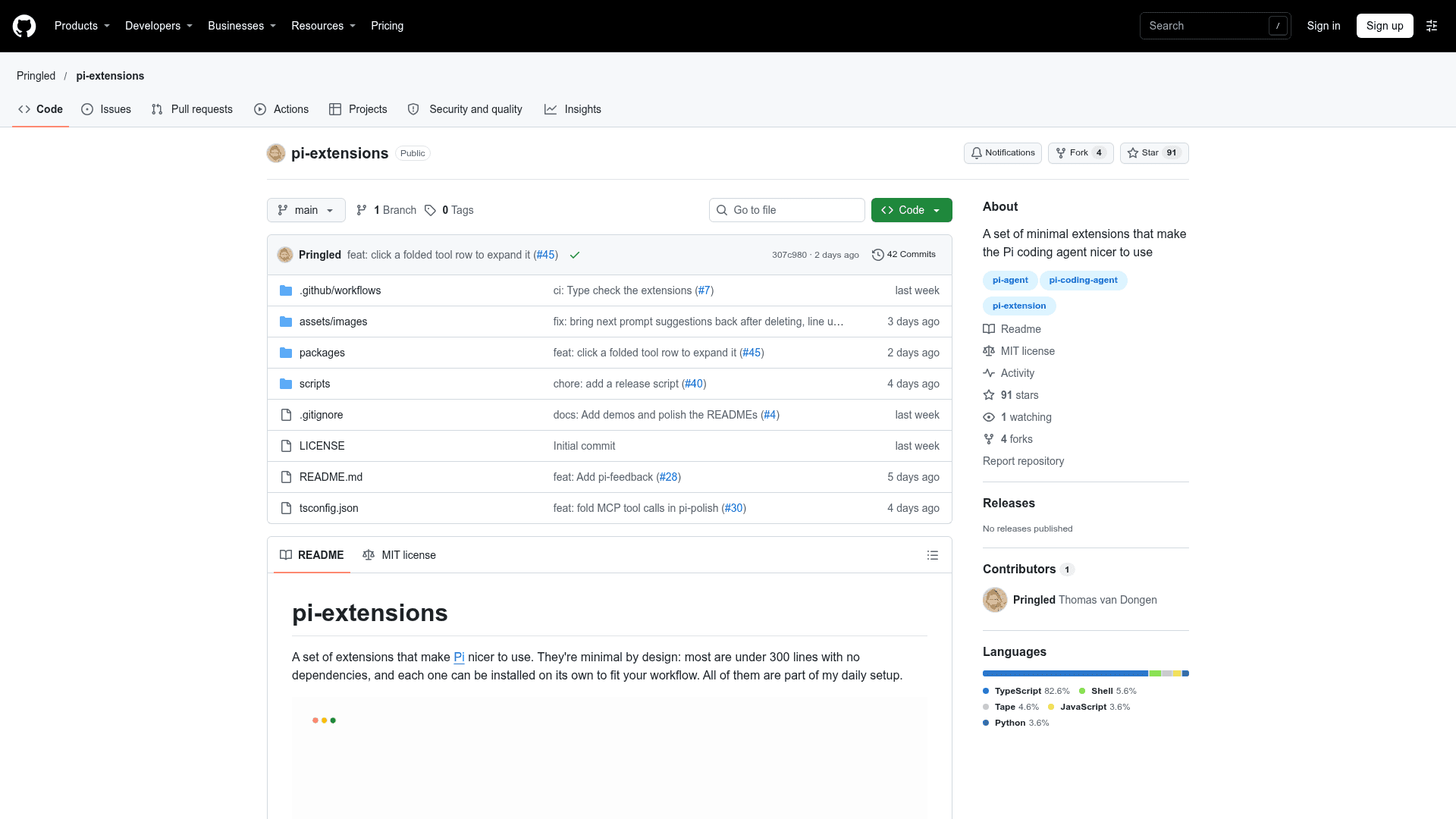Click the Pringled avatar in commit row
Viewport: 1456px width, 819px height.
coord(285,255)
